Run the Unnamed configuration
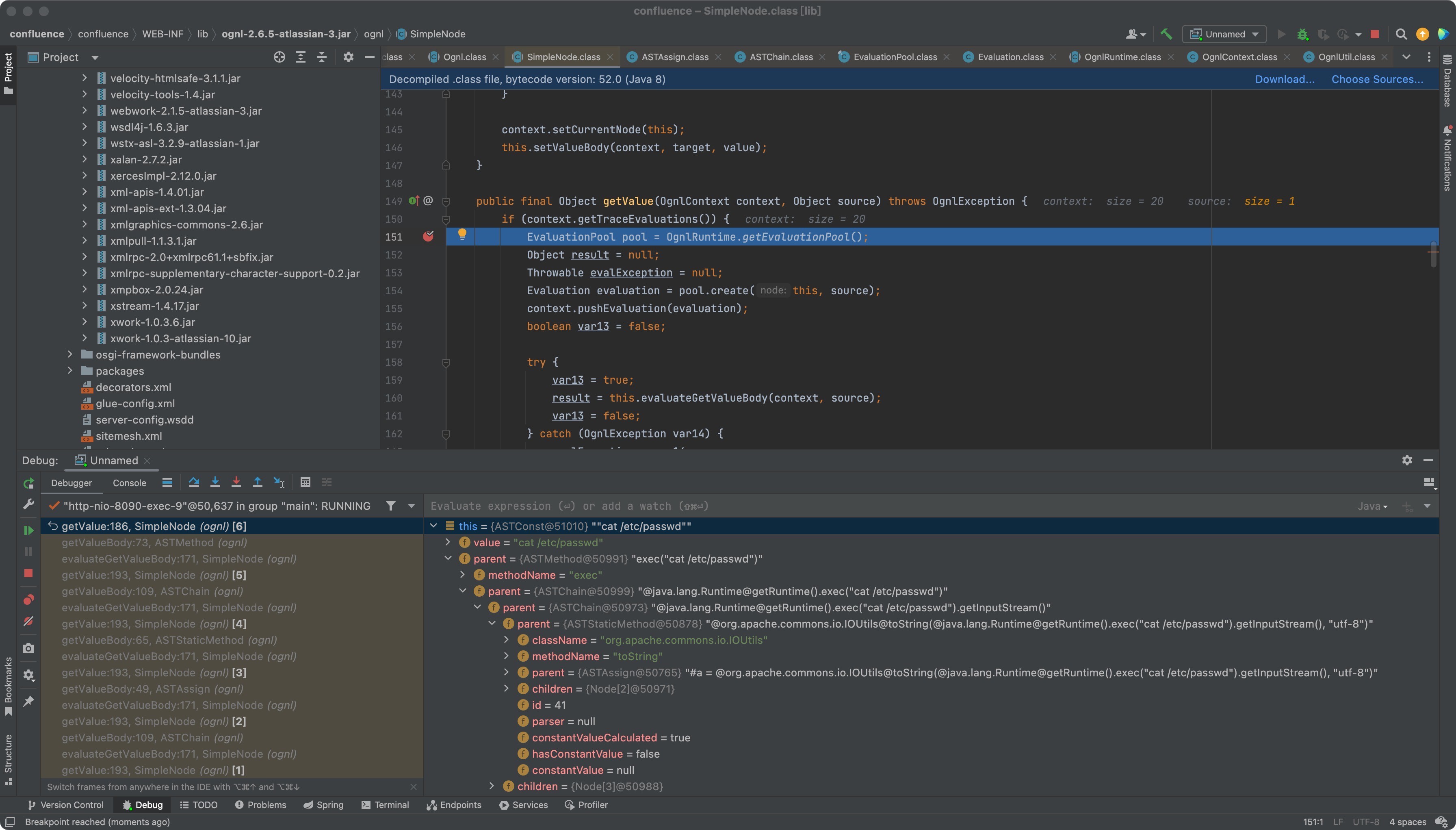 (x=1281, y=34)
